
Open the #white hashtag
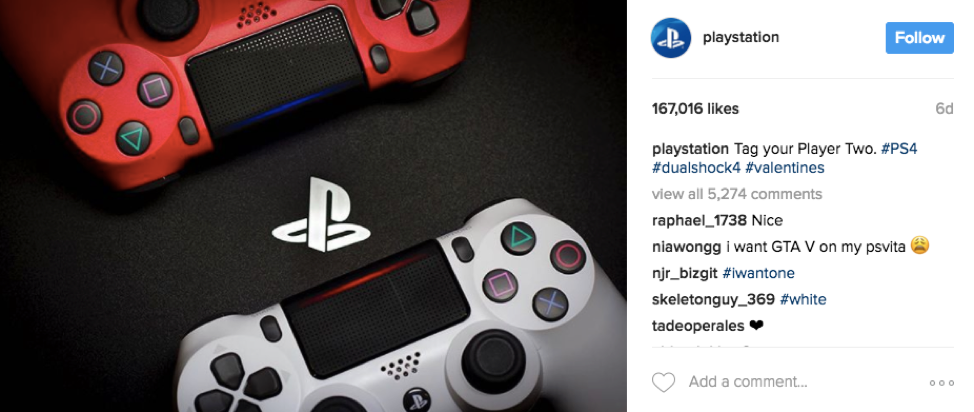803,300
